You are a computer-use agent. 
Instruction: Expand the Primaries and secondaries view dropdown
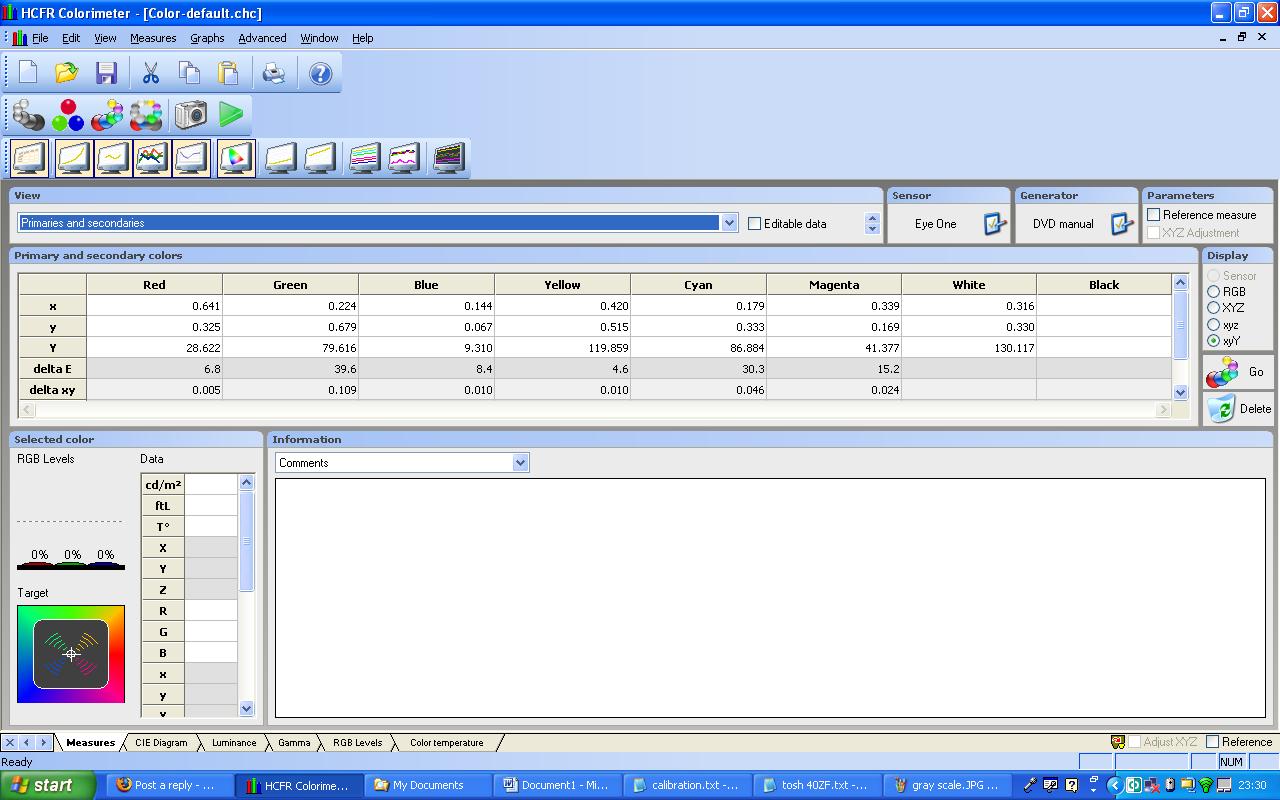click(729, 223)
